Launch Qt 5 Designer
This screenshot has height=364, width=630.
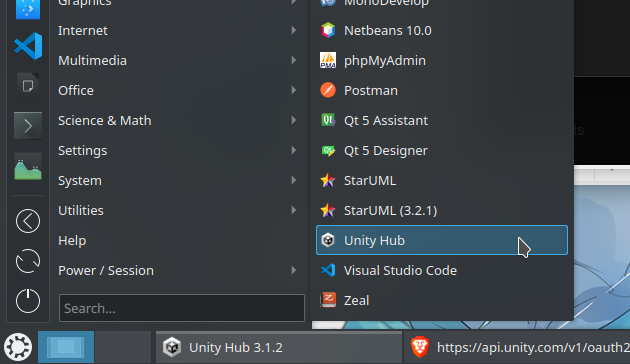click(x=442, y=151)
